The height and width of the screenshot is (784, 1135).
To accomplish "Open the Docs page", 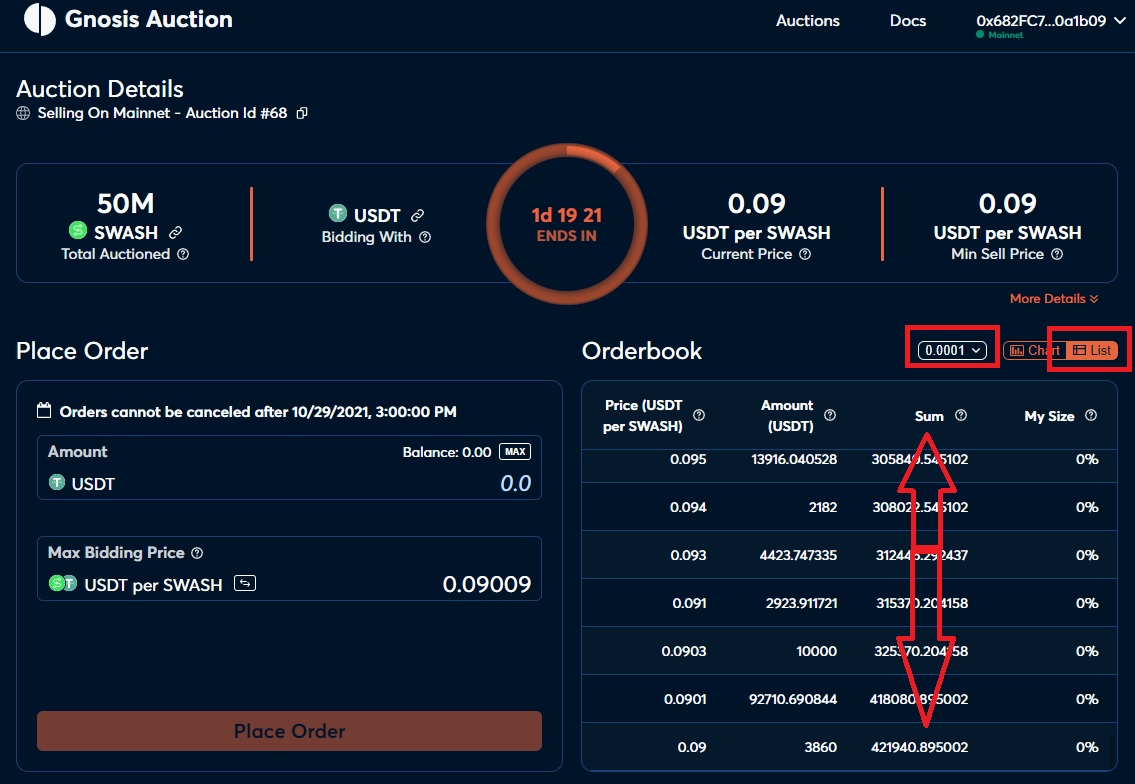I will point(908,21).
